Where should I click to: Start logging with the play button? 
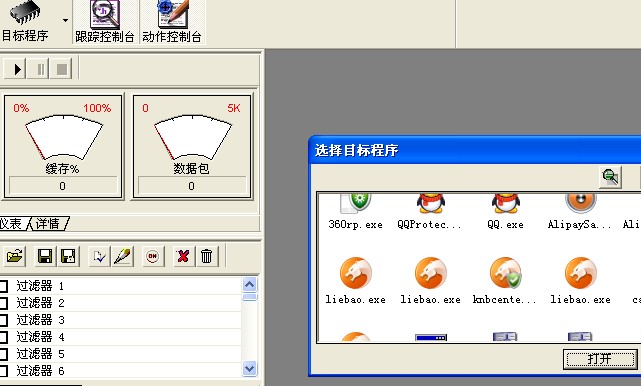pos(16,69)
